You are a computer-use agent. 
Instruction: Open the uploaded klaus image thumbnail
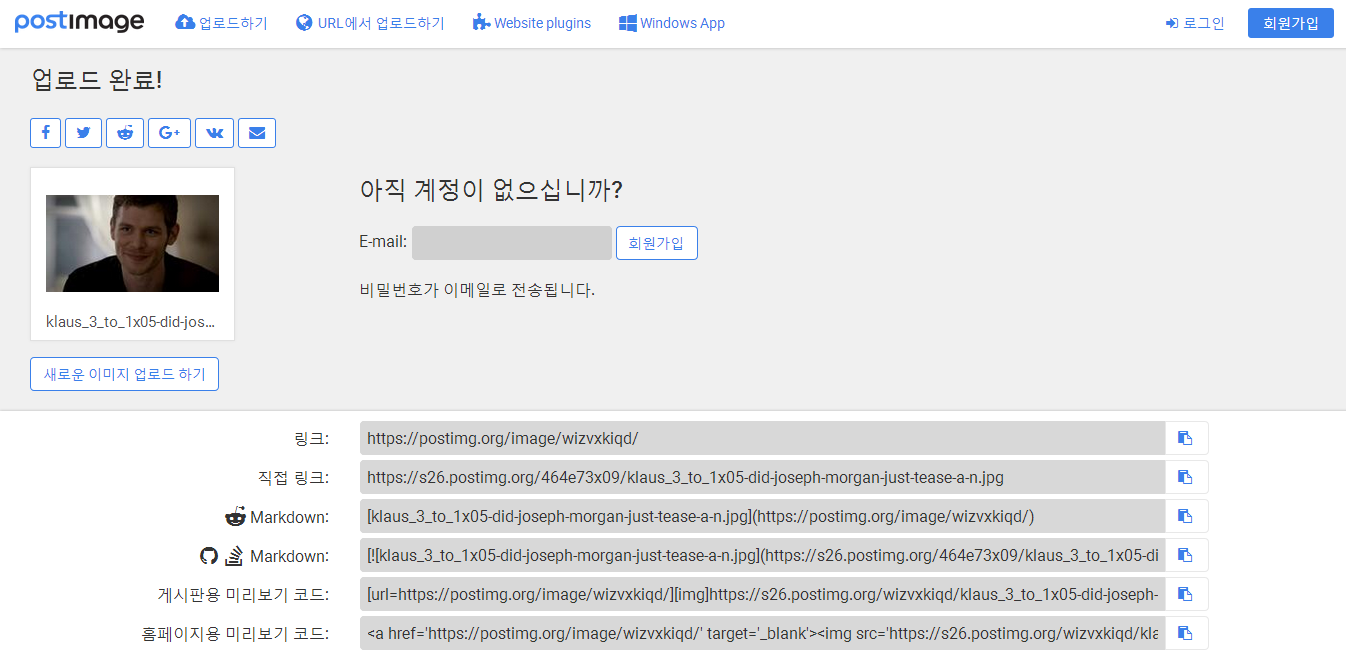click(132, 243)
